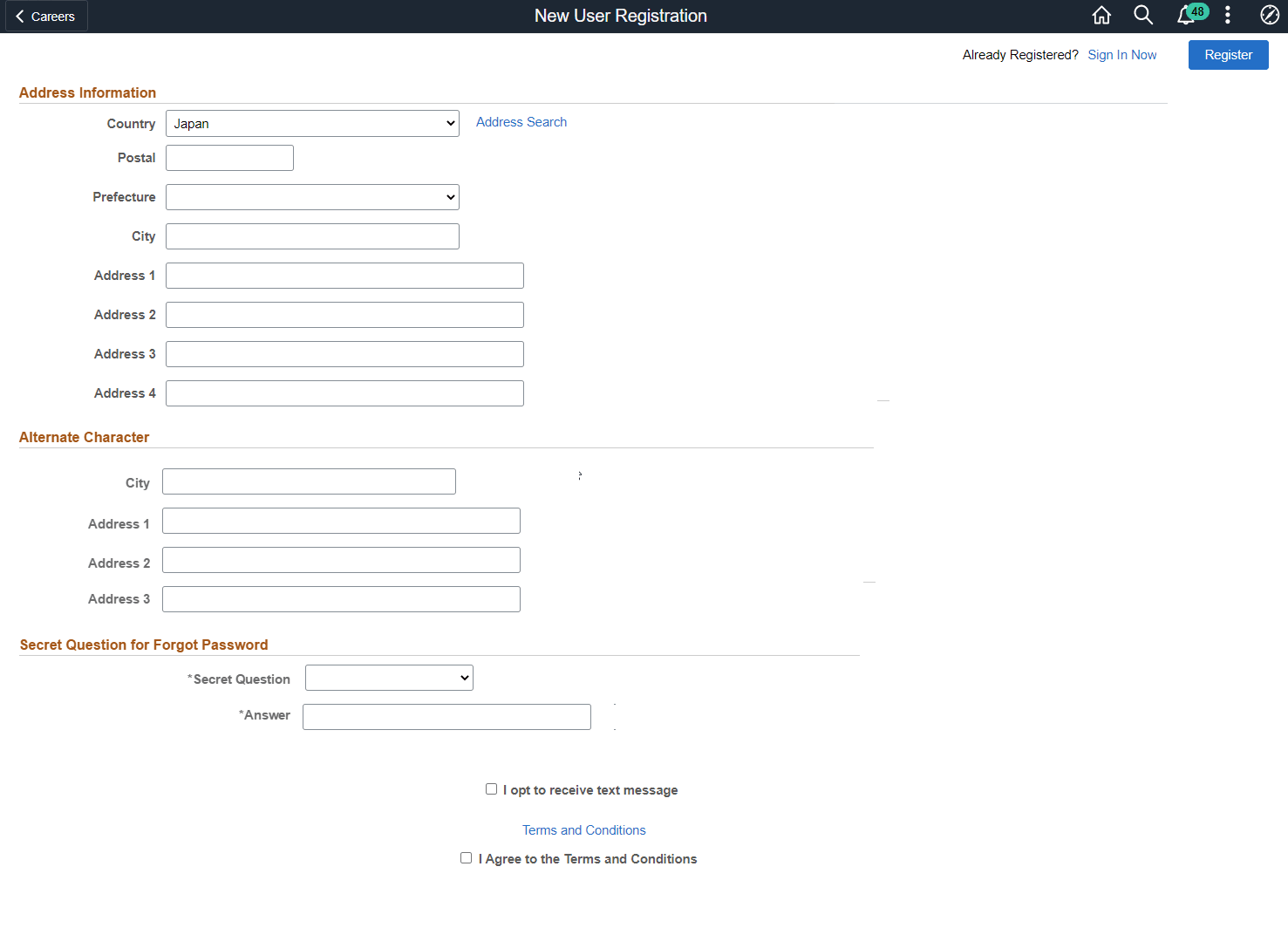Screen dimensions: 1288x928
Task: Select the Address 1 field under Alternate Character
Action: click(340, 520)
